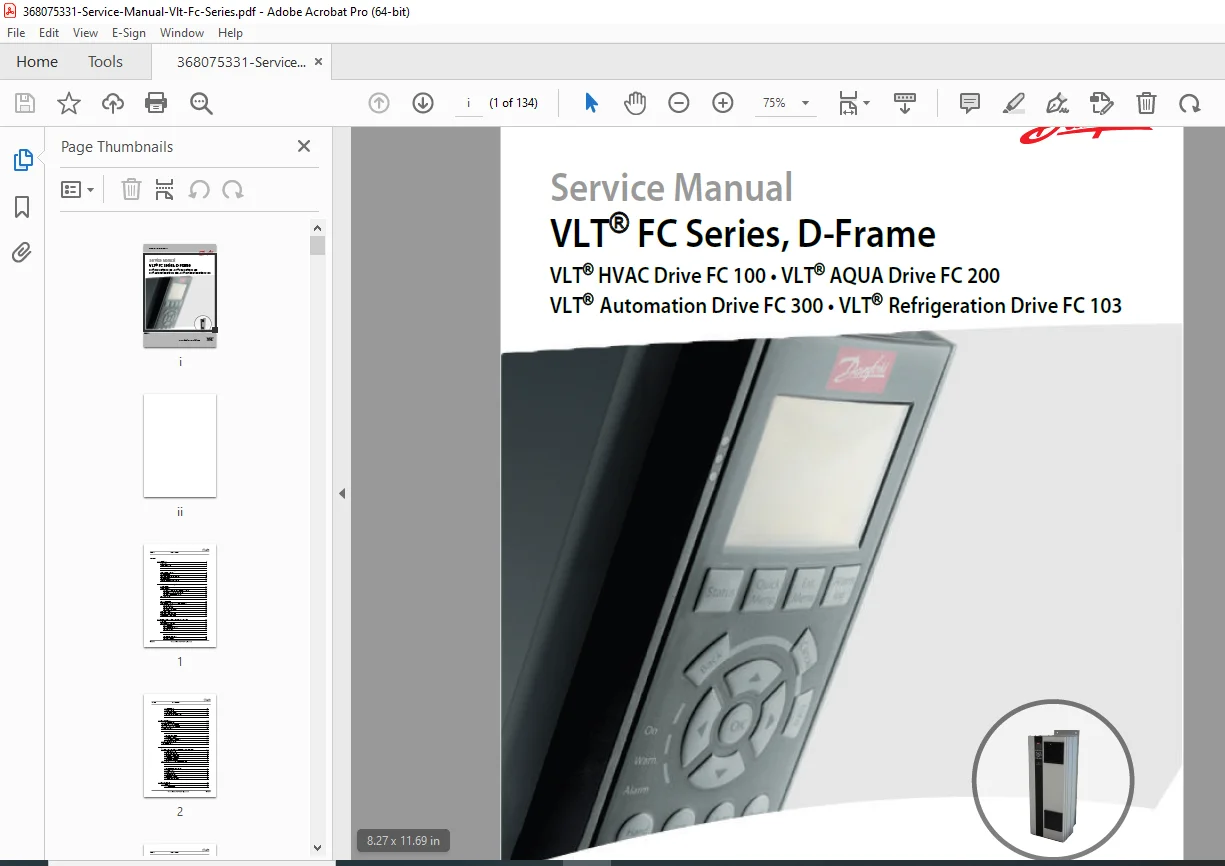This screenshot has width=1225, height=866.
Task: Open the Edit menu
Action: coord(49,33)
